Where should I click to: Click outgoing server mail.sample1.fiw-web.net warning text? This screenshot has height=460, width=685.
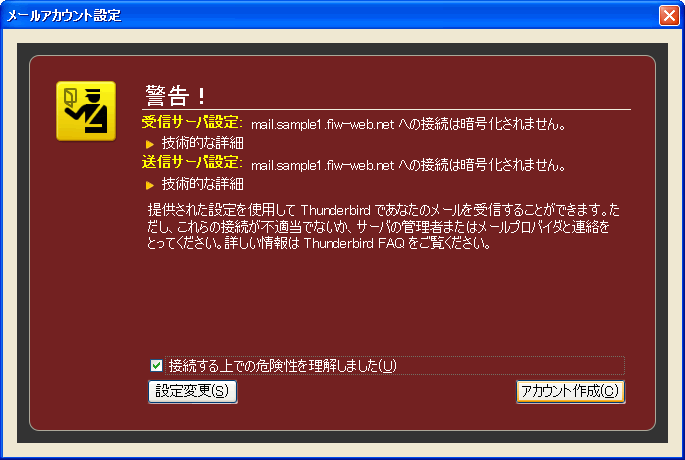click(408, 165)
